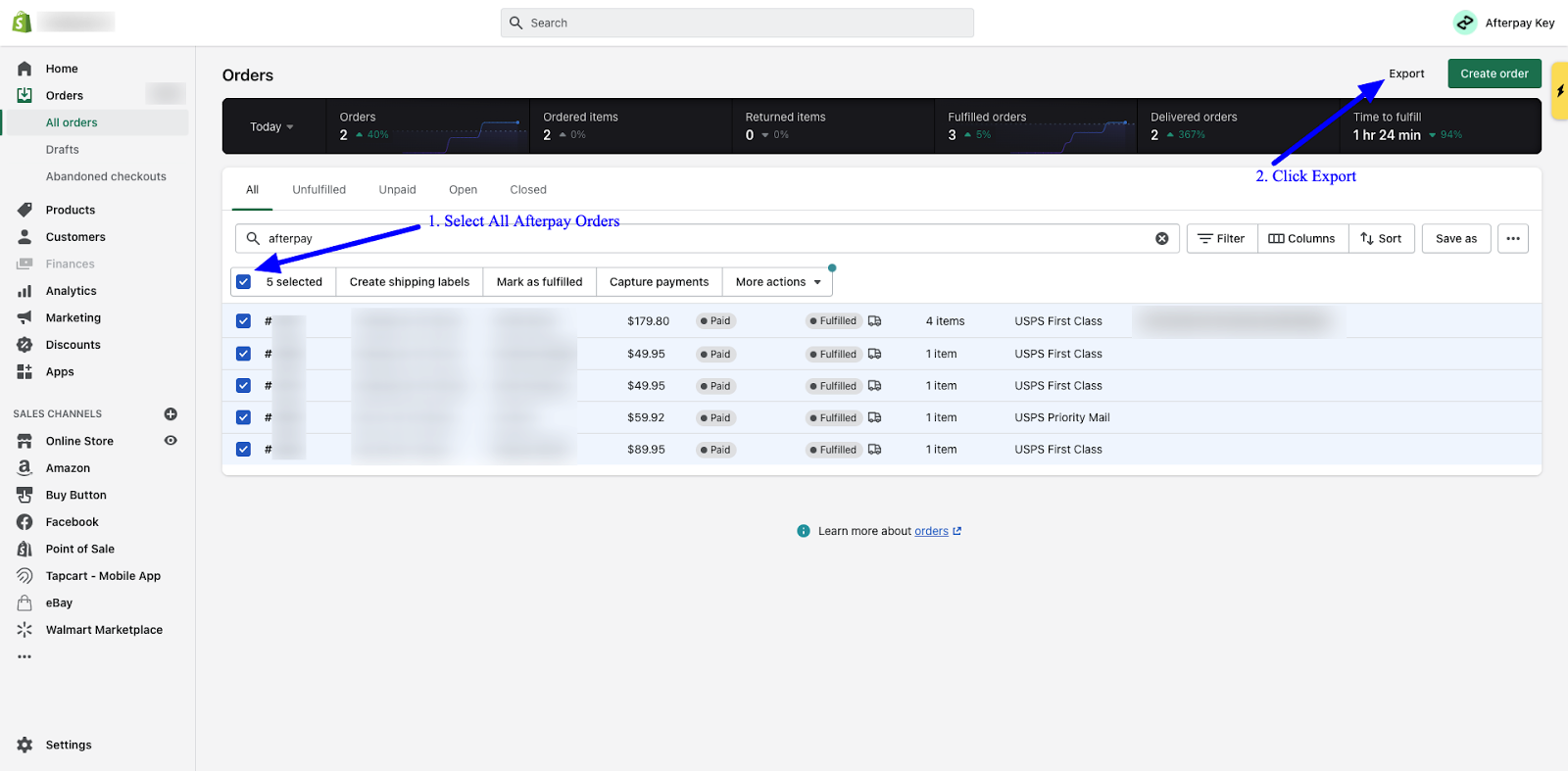Open the Today date range dropdown

[x=271, y=126]
